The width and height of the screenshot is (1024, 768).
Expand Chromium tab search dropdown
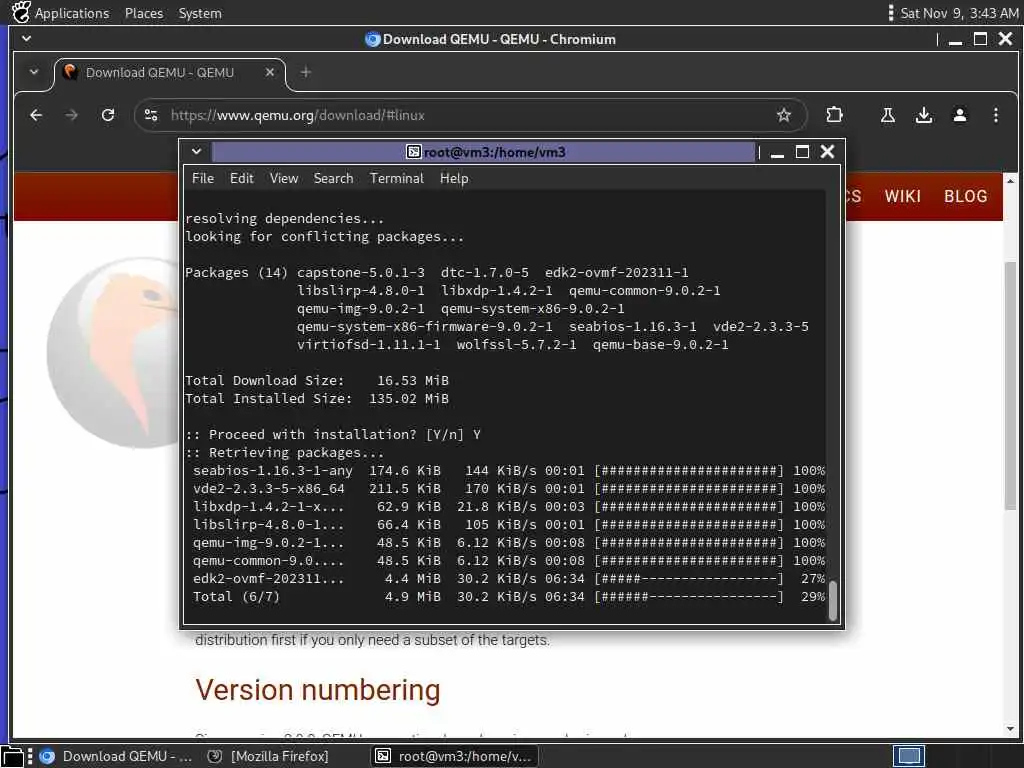coord(34,72)
